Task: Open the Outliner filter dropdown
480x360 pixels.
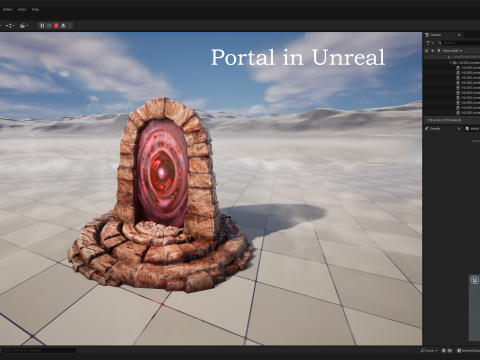Action: [430, 43]
